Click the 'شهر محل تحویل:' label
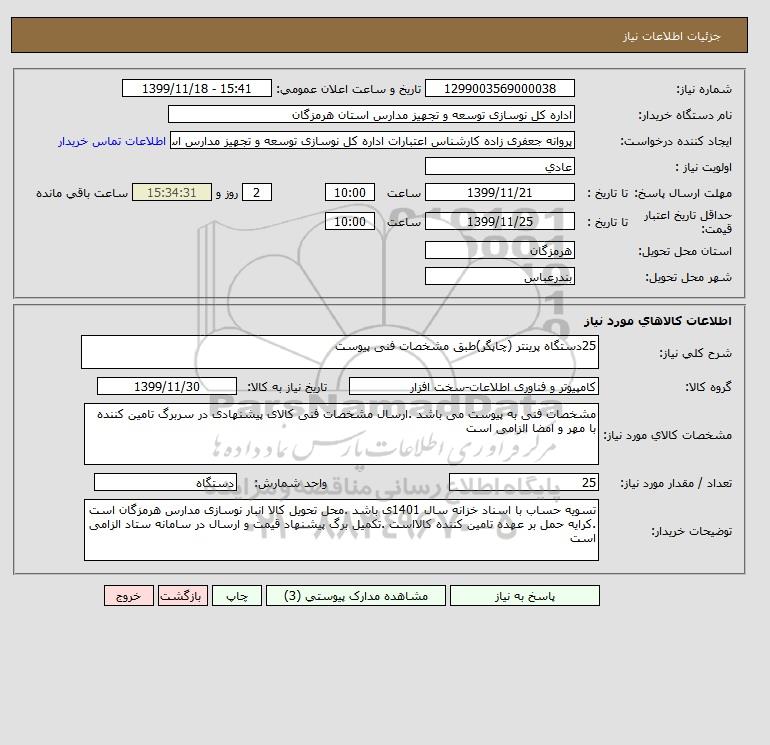 (x=688, y=277)
